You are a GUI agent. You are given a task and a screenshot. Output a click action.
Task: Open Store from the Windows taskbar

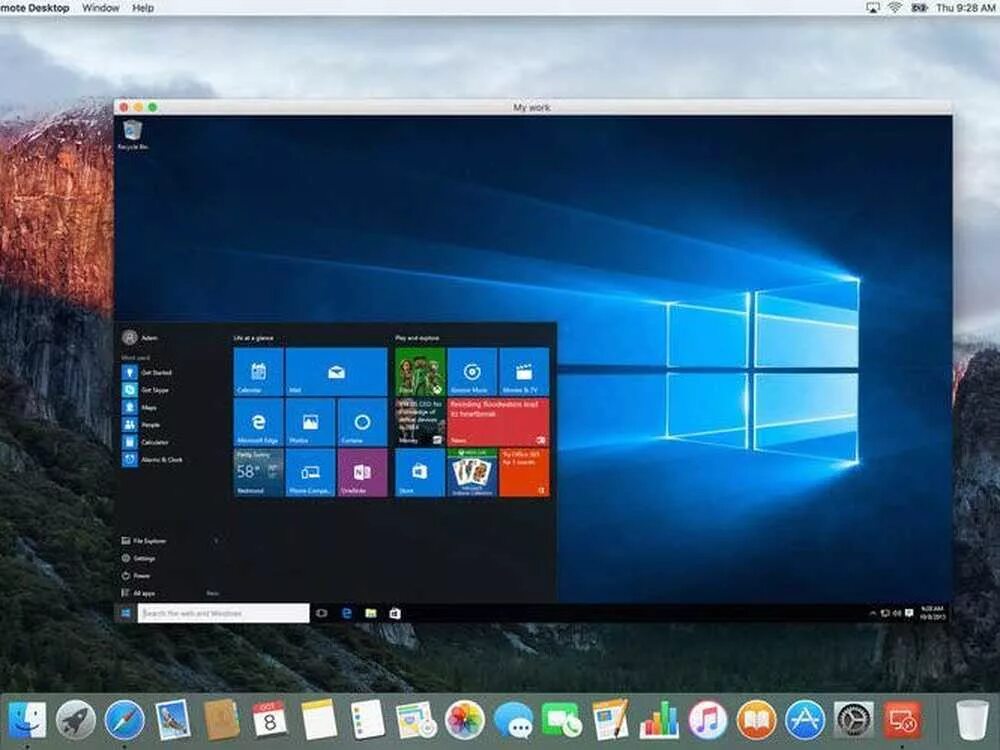[x=395, y=613]
